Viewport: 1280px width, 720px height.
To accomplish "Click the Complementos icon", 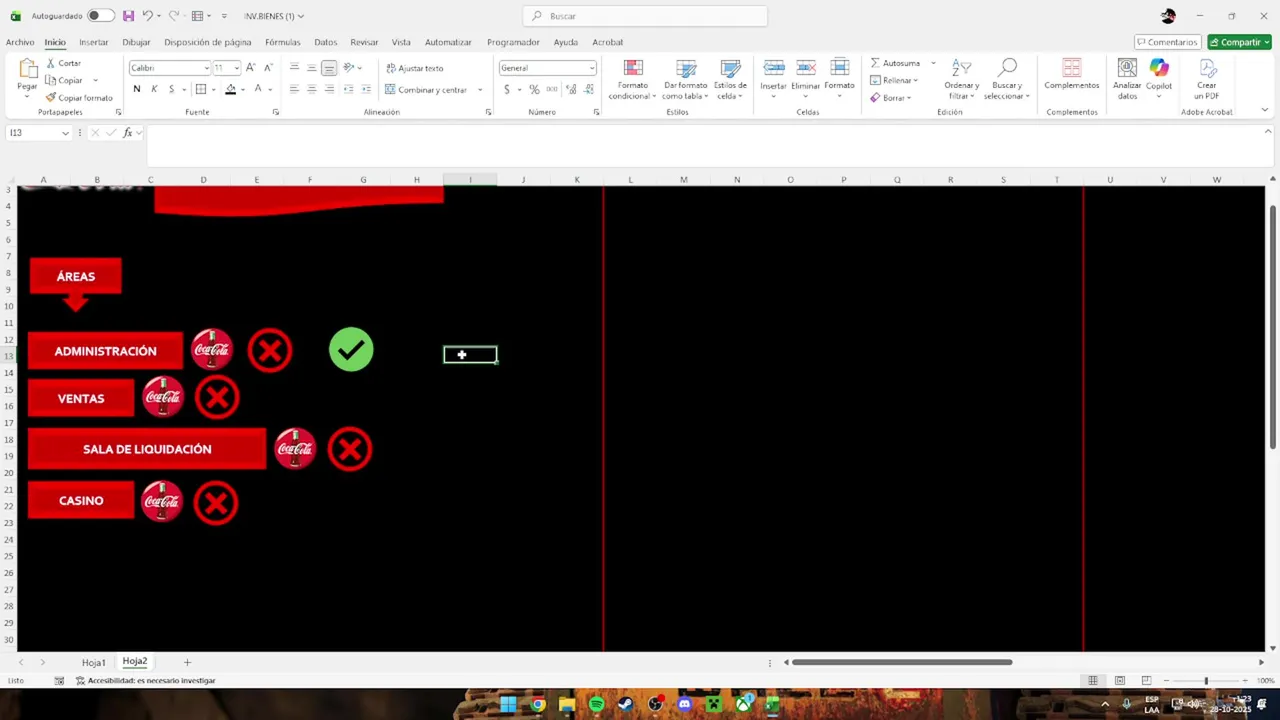I will pyautogui.click(x=1071, y=68).
